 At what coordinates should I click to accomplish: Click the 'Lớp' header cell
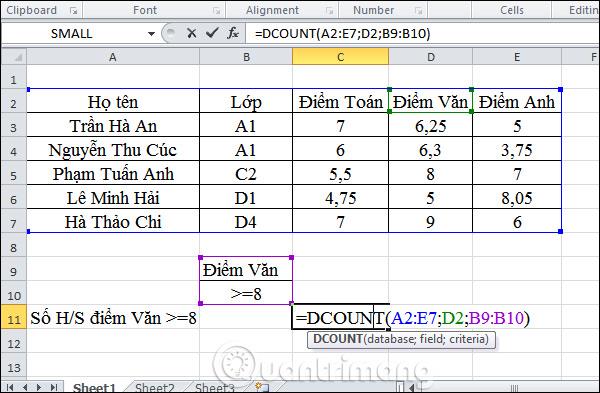[x=246, y=101]
